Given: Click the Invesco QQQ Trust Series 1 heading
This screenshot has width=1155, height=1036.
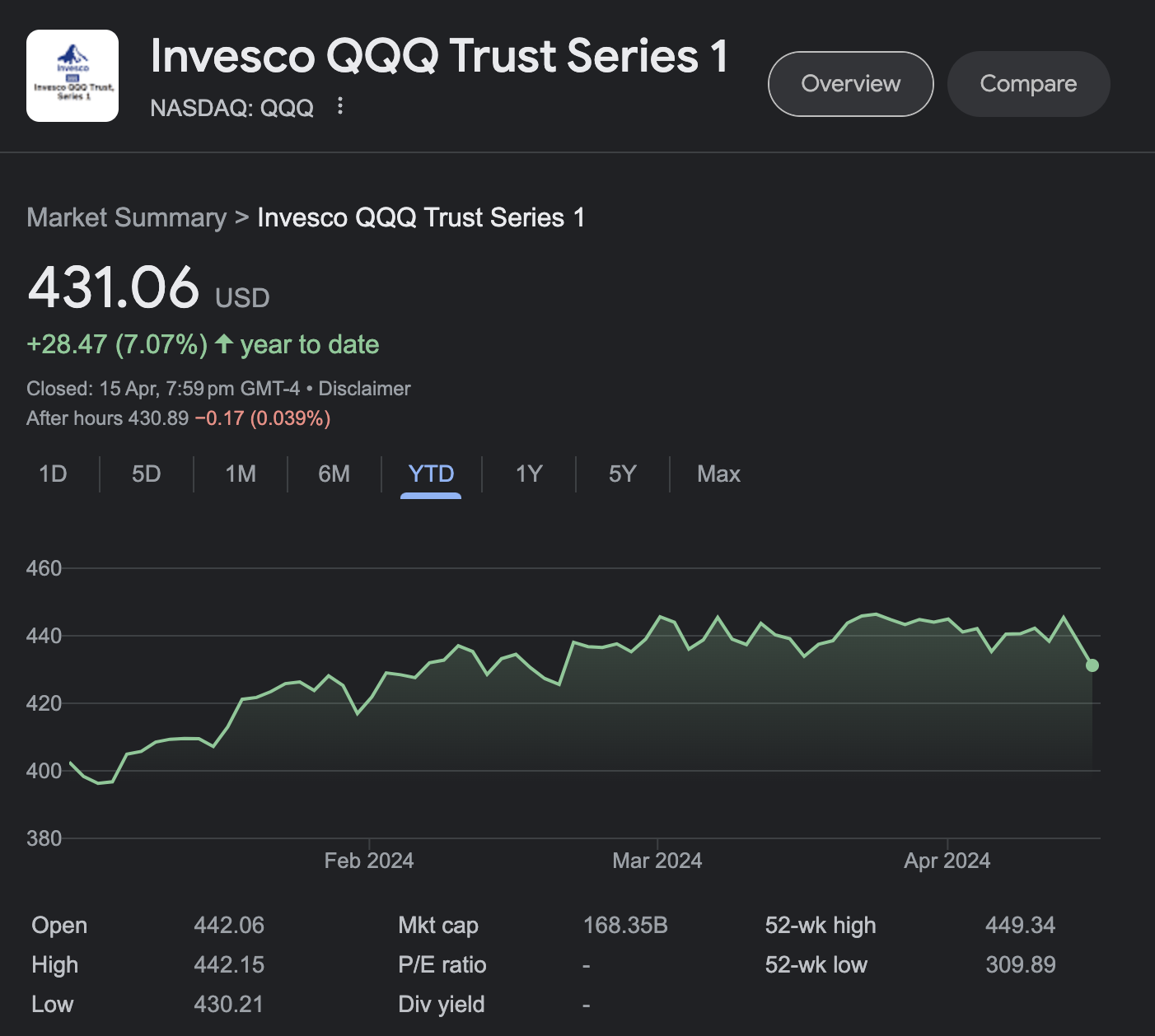Looking at the screenshot, I should (439, 56).
